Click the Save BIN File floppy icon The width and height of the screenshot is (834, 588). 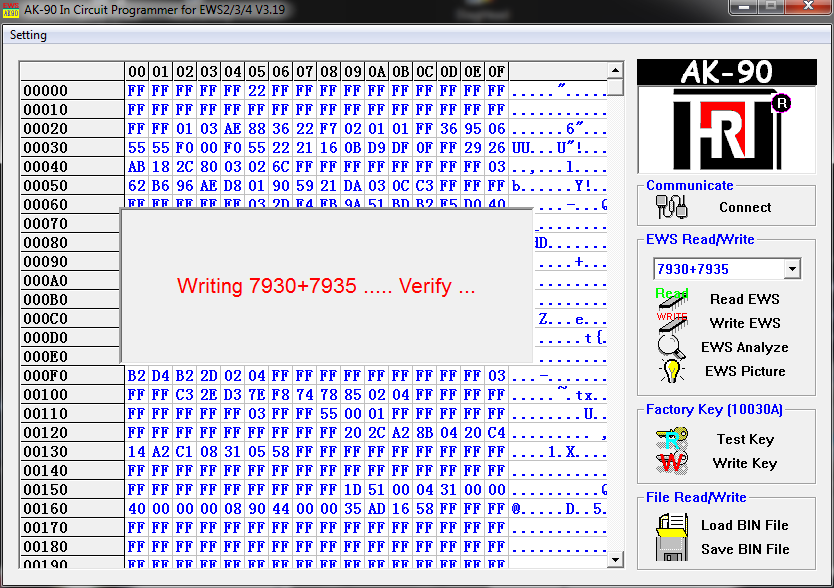[672, 549]
